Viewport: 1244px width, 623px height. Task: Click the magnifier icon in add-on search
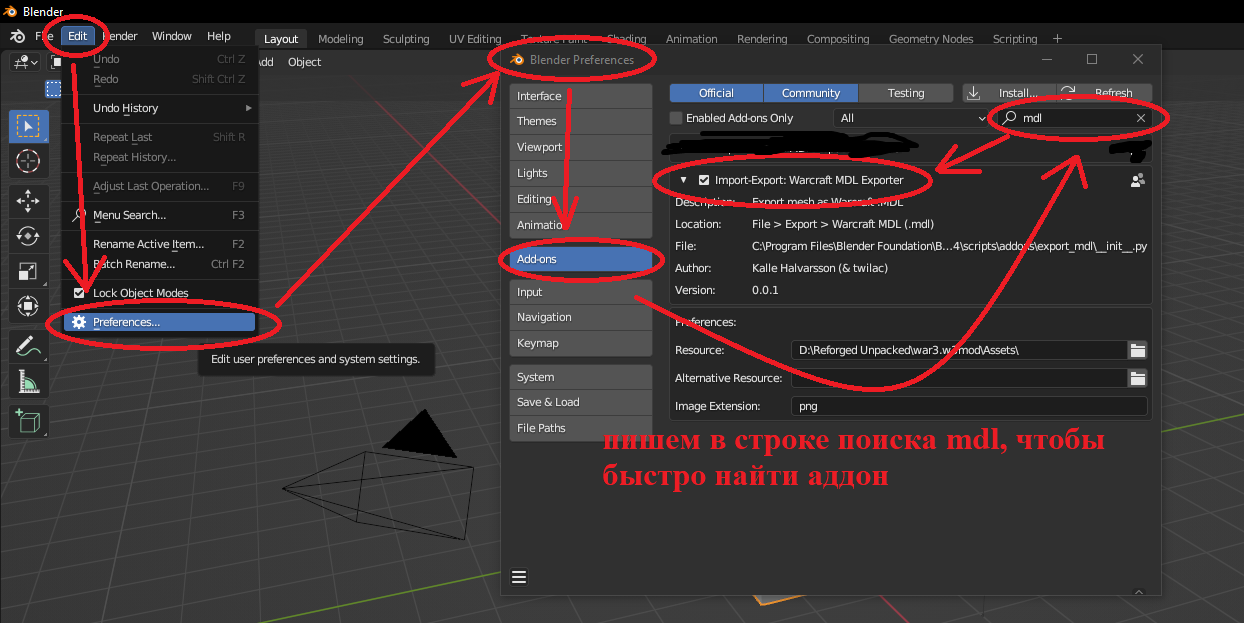pos(1010,118)
